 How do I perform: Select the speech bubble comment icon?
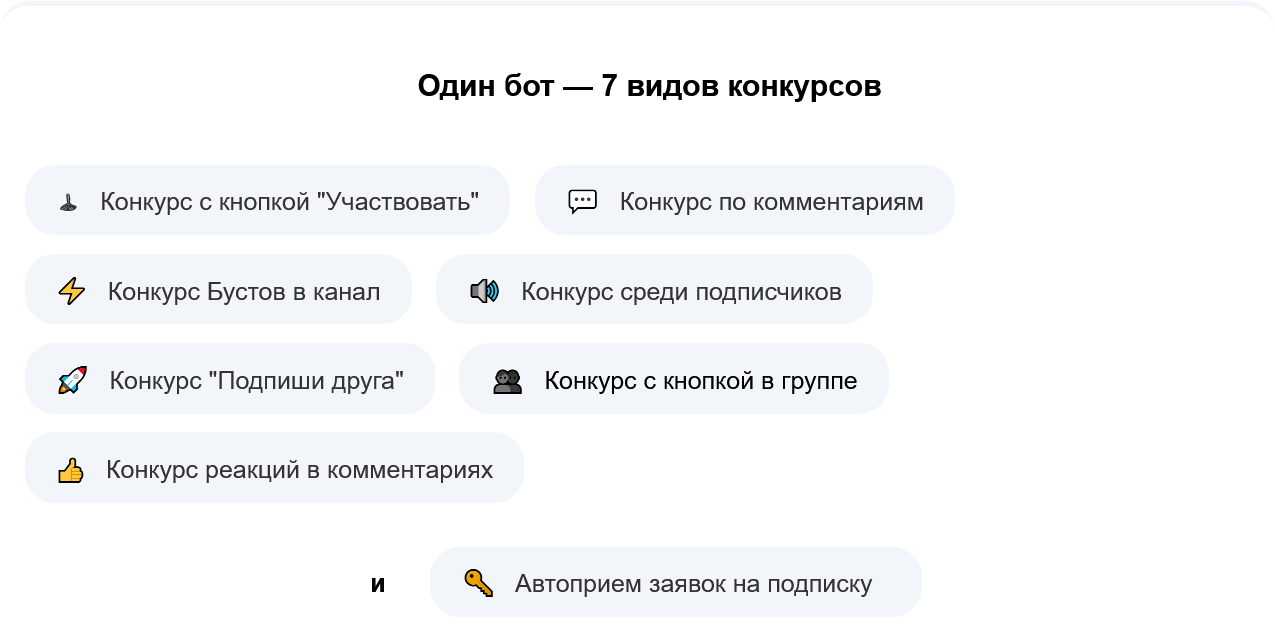pyautogui.click(x=584, y=199)
